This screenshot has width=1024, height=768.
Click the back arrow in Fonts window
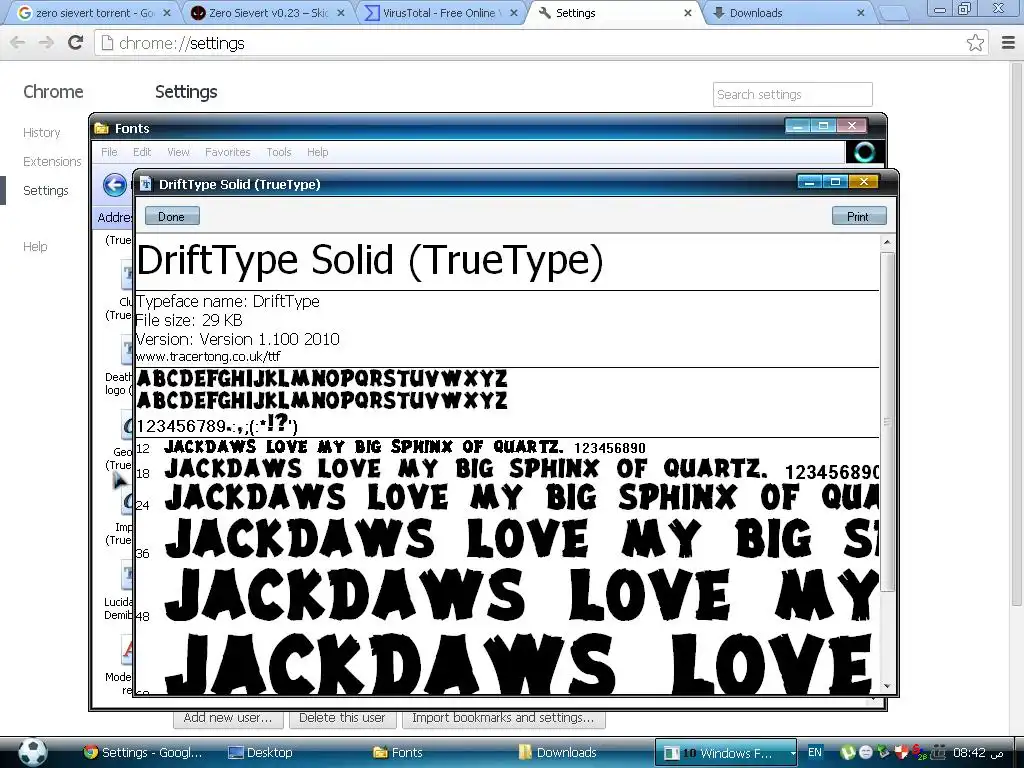pos(115,185)
